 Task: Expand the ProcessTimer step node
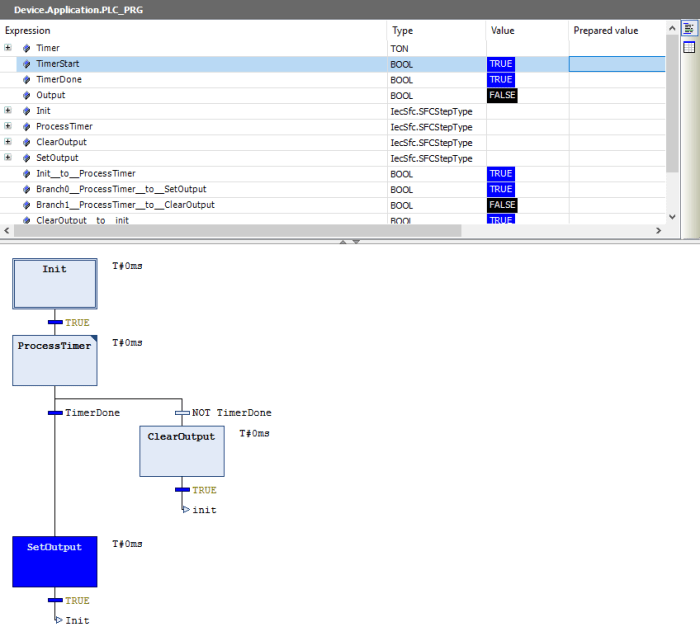pos(8,126)
